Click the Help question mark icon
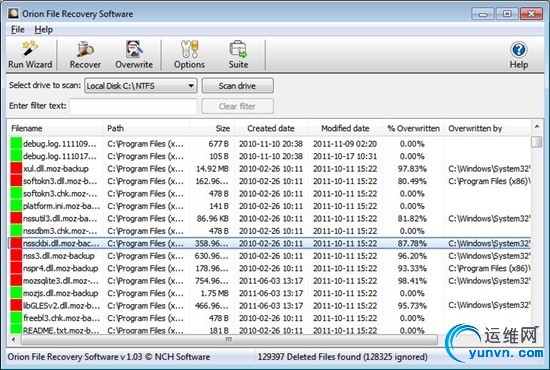Viewport: 550px width, 370px height. pos(518,49)
